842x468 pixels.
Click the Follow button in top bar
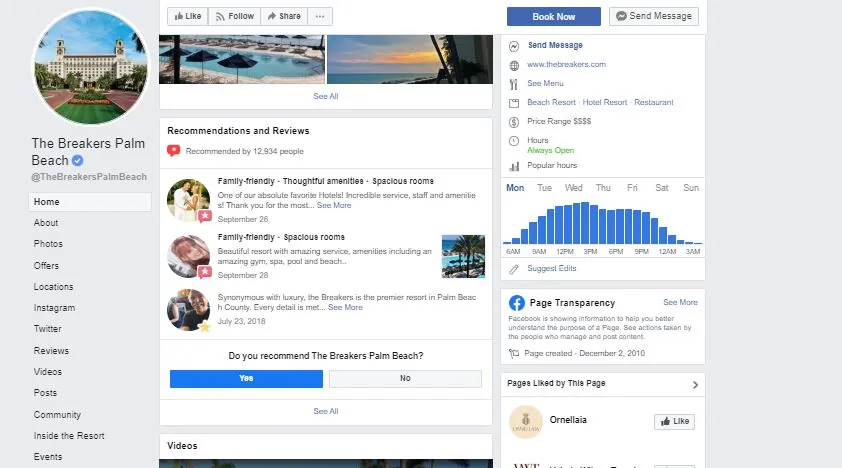[235, 16]
